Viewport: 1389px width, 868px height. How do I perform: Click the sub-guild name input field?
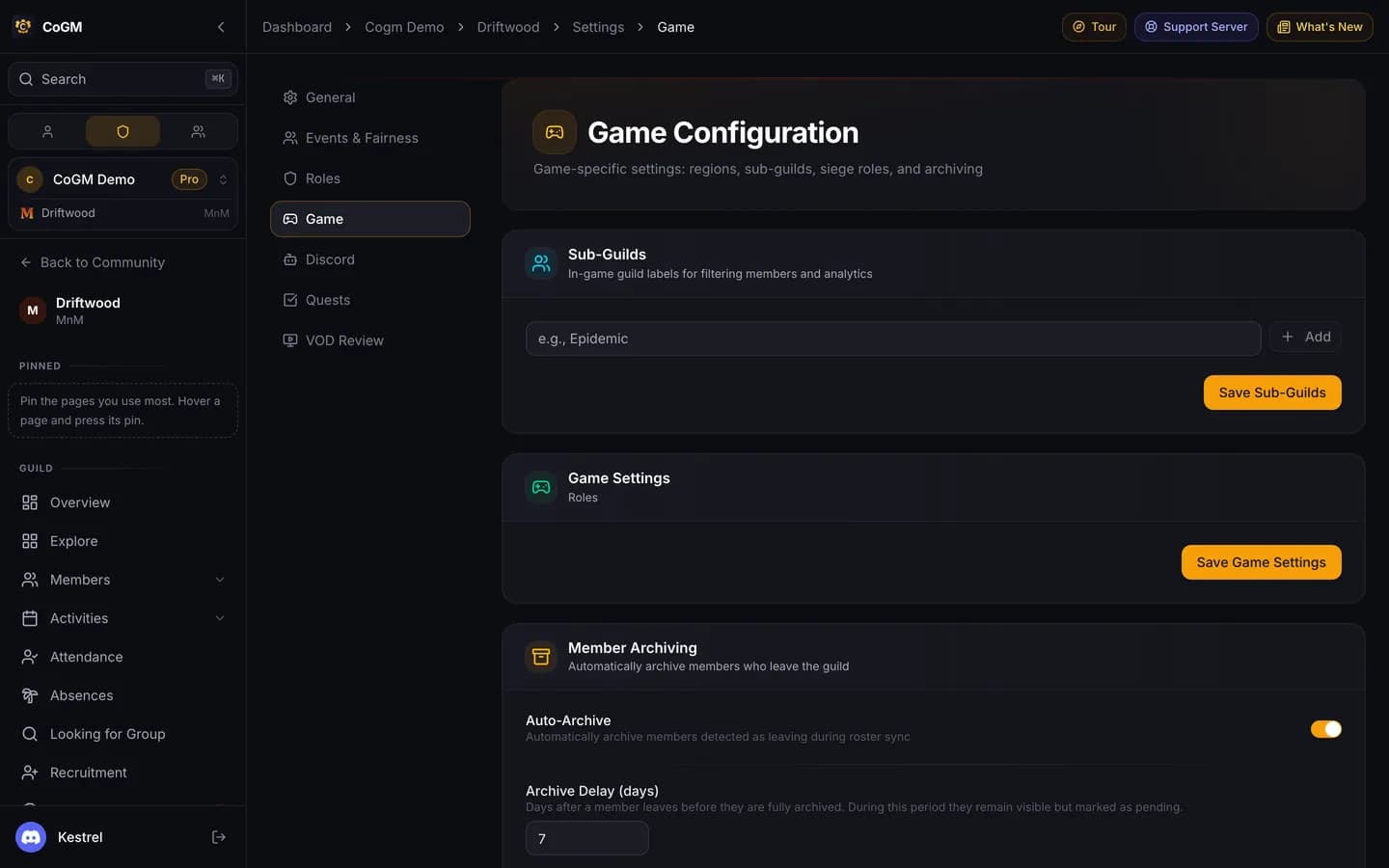click(x=893, y=339)
